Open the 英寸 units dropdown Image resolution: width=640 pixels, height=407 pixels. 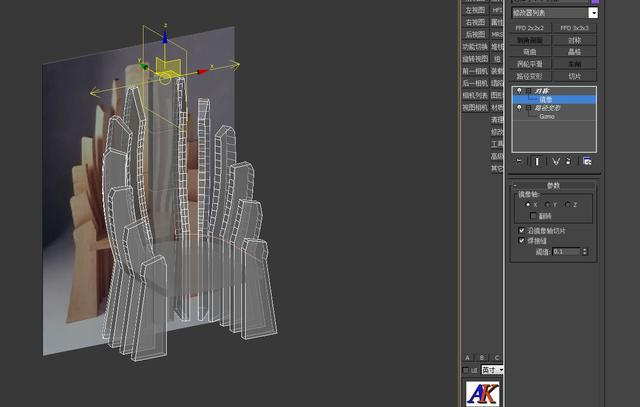tap(492, 370)
